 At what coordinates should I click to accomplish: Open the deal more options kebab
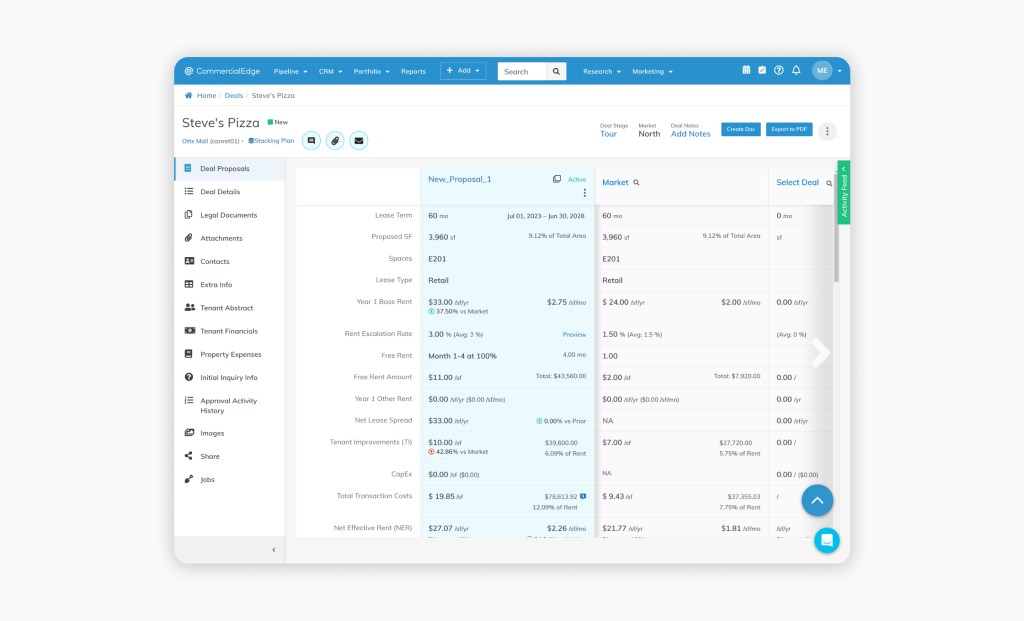(x=827, y=131)
